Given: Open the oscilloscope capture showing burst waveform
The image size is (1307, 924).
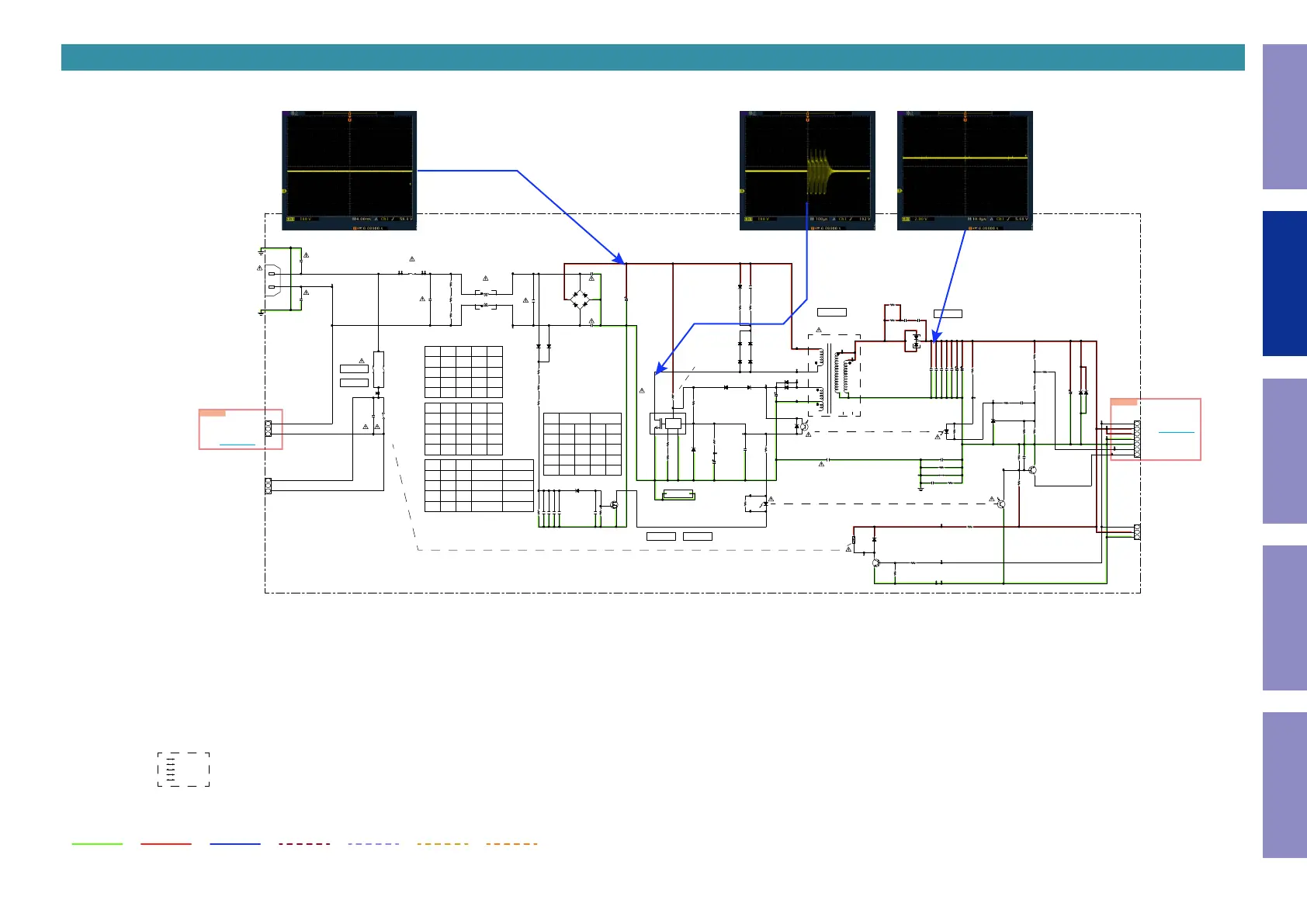Looking at the screenshot, I should [807, 170].
